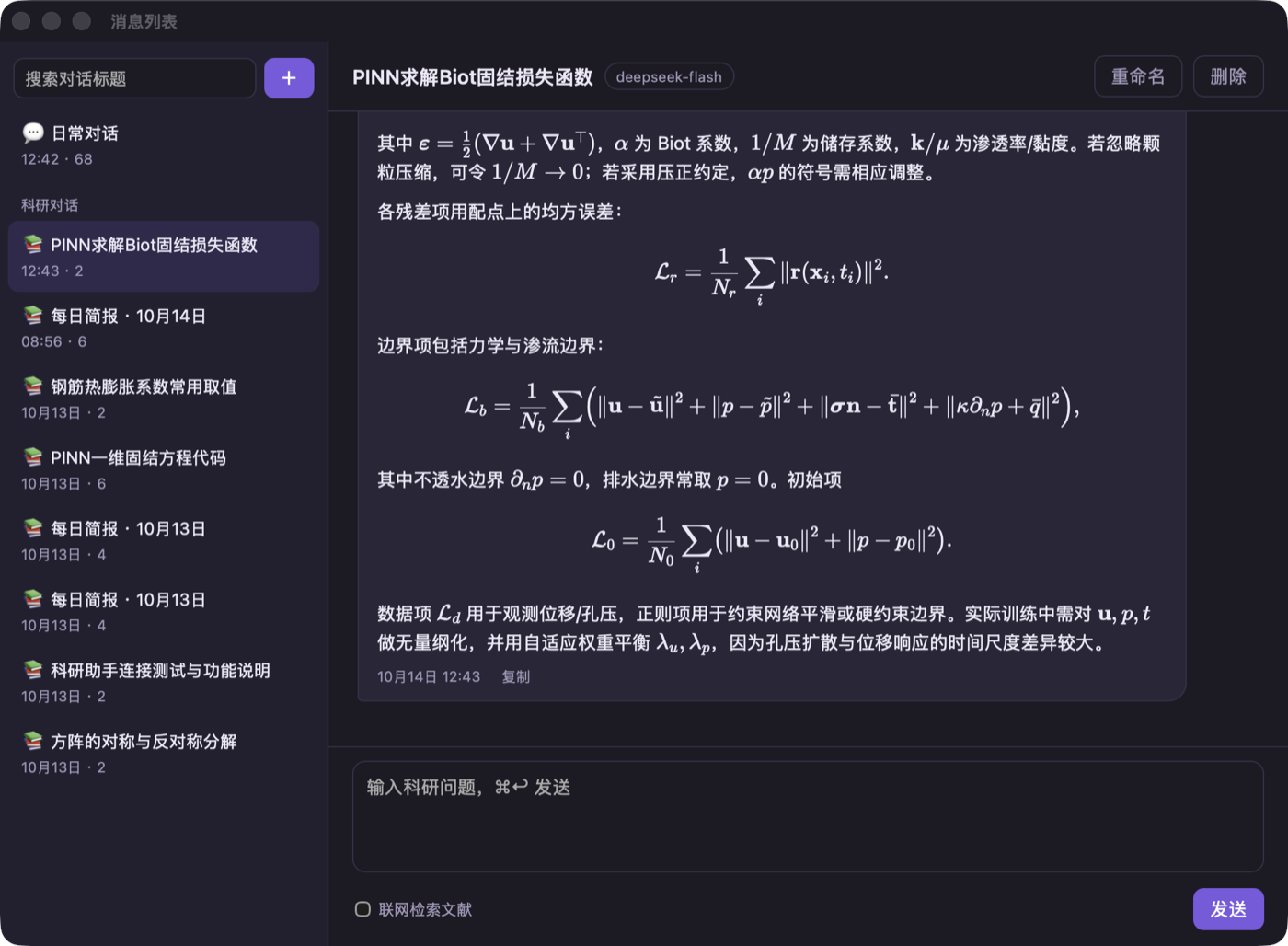The image size is (1288, 946).
Task: Click the 输入科研问题 message input box
Action: pos(808,816)
